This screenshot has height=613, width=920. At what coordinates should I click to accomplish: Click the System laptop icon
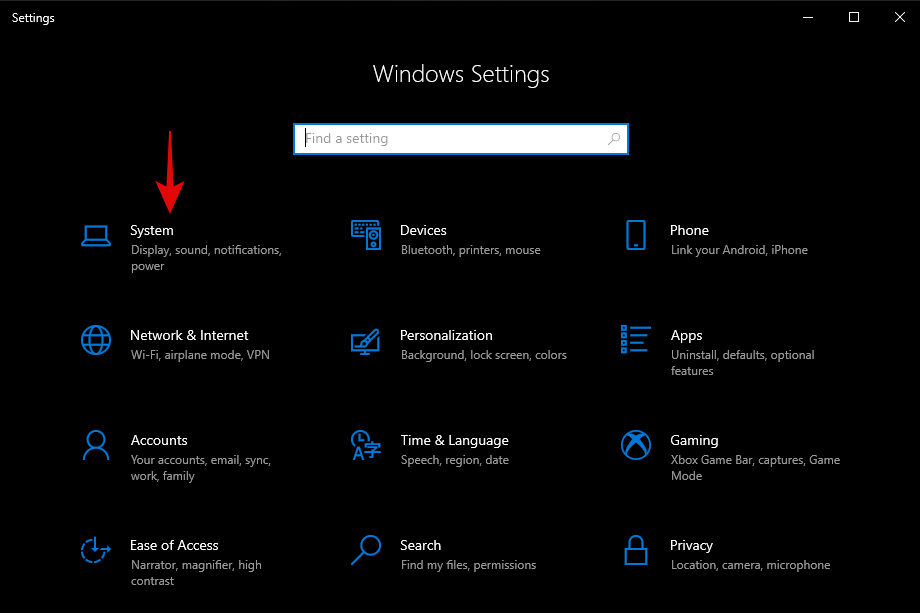[x=95, y=235]
